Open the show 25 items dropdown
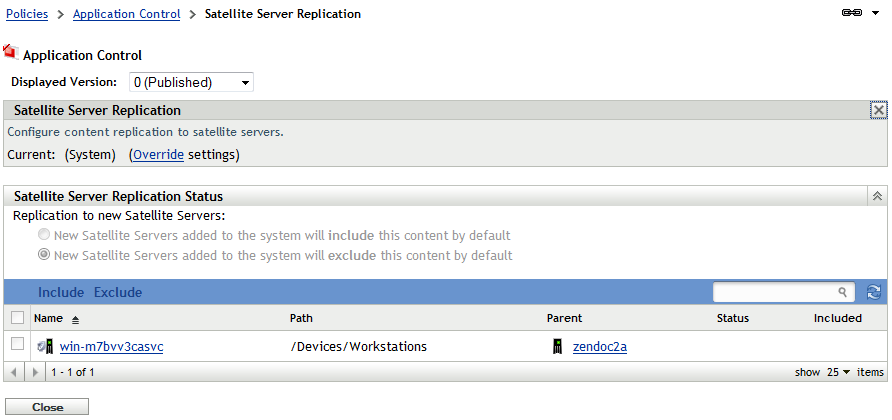The width and height of the screenshot is (892, 420). [x=839, y=372]
